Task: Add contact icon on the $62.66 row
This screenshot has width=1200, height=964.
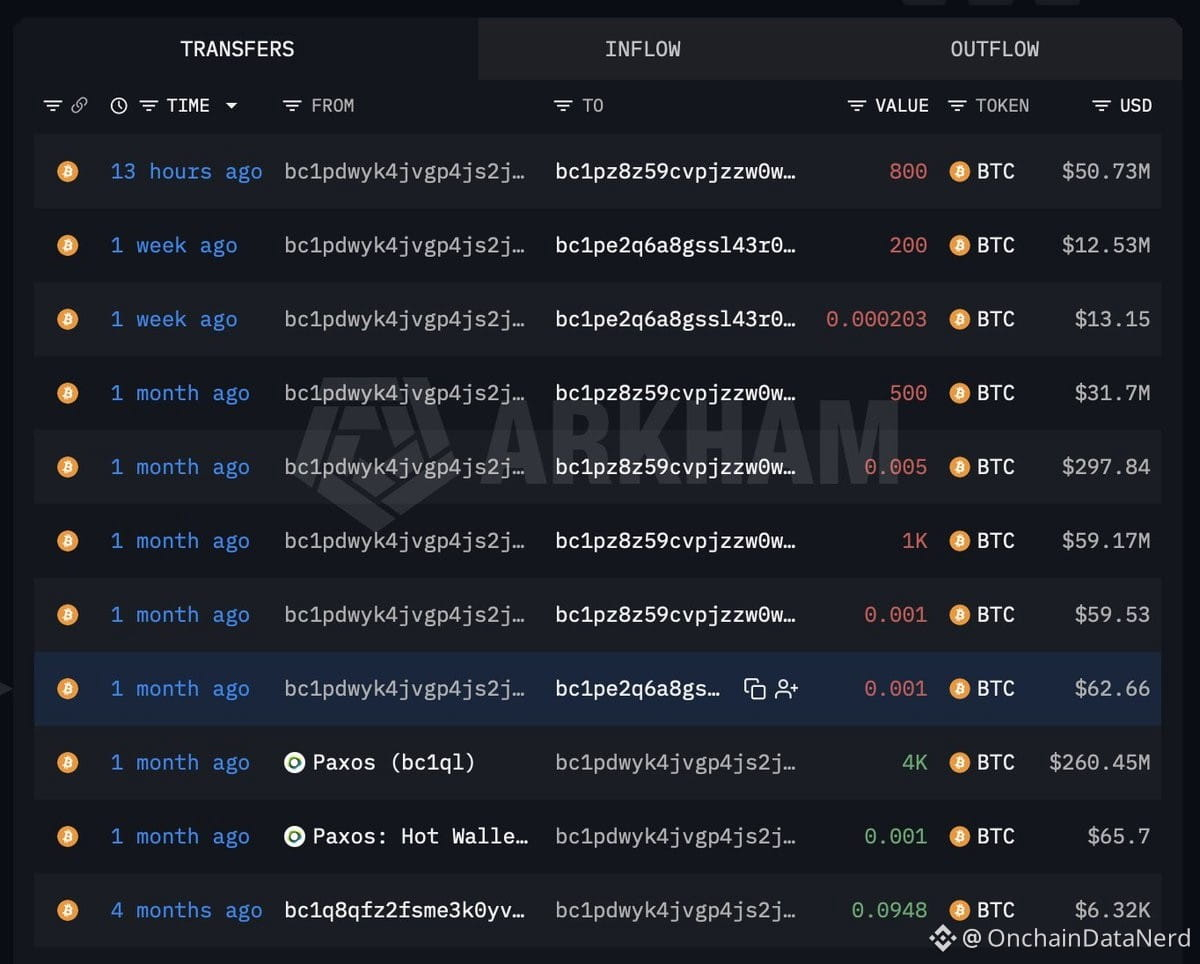Action: (x=787, y=689)
